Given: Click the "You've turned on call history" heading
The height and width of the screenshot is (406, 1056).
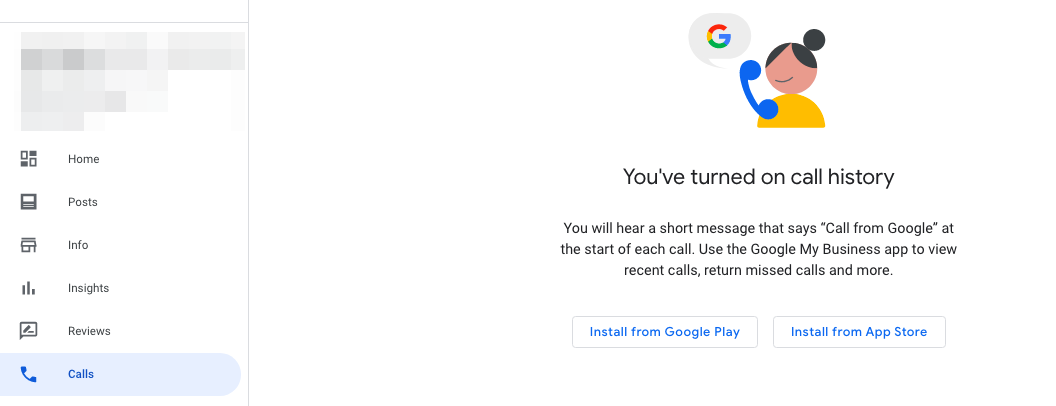Looking at the screenshot, I should [758, 178].
